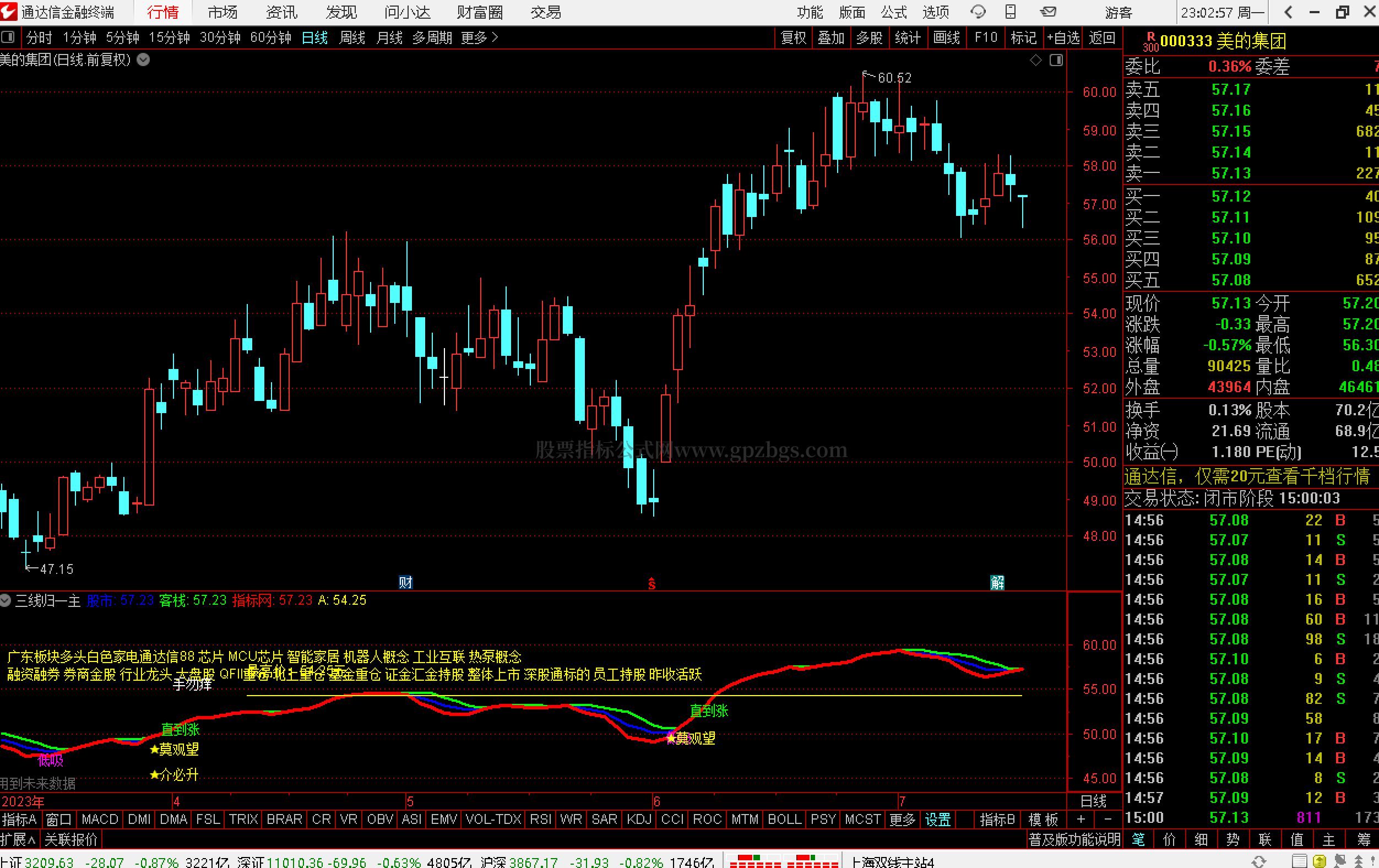Expand 更多 period options
This screenshot has height=868, width=1379.
(x=479, y=37)
